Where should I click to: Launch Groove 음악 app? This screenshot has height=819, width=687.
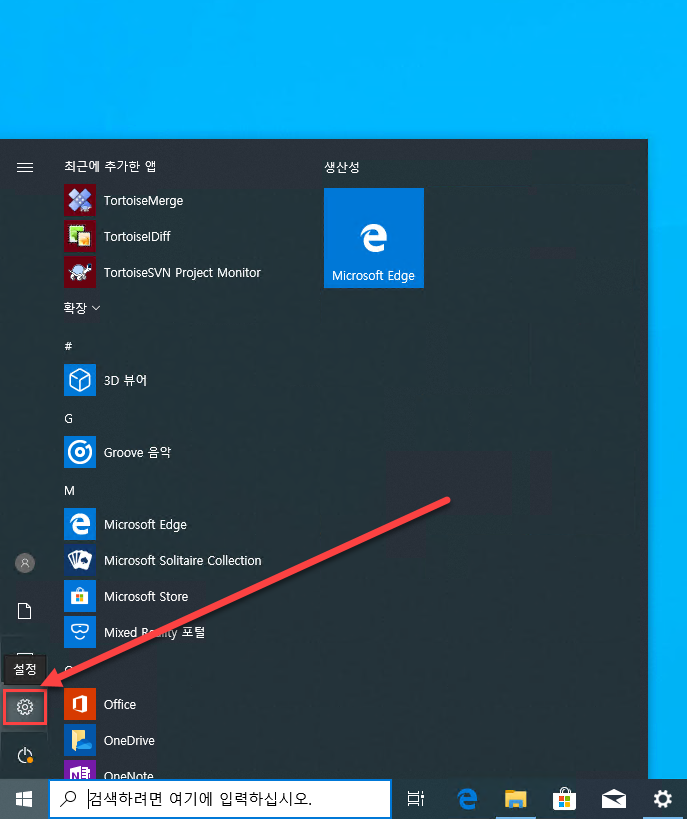118,452
